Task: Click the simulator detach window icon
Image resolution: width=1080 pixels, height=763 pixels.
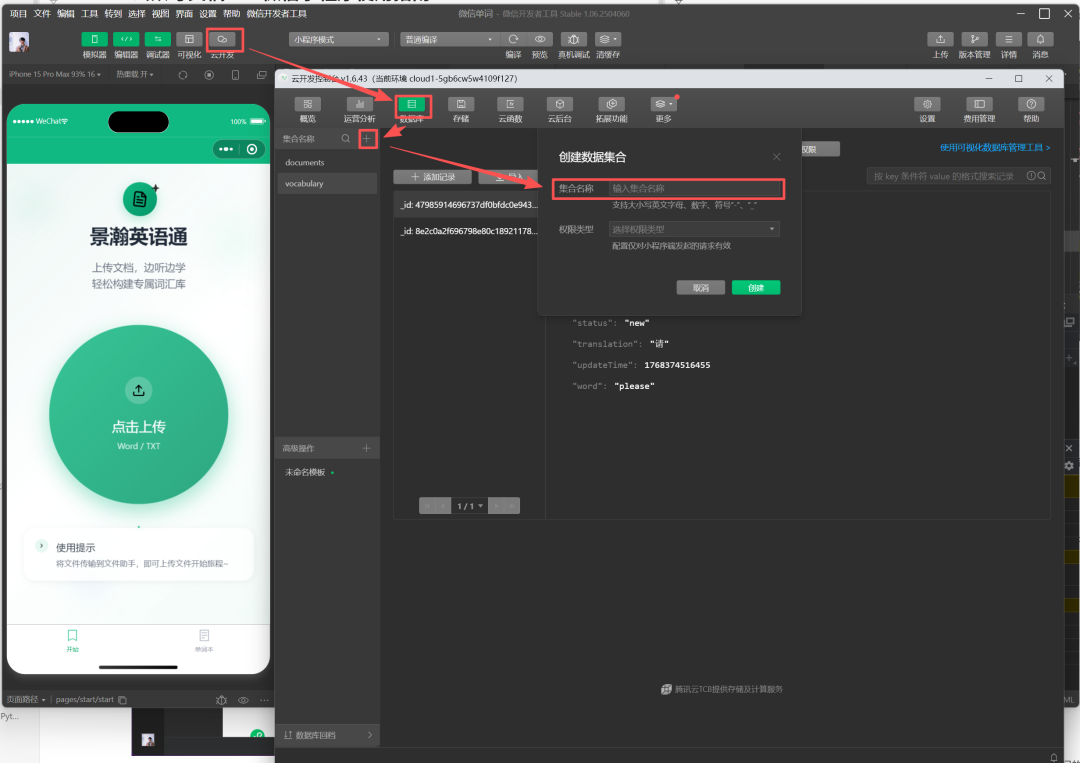Action: tap(261, 74)
